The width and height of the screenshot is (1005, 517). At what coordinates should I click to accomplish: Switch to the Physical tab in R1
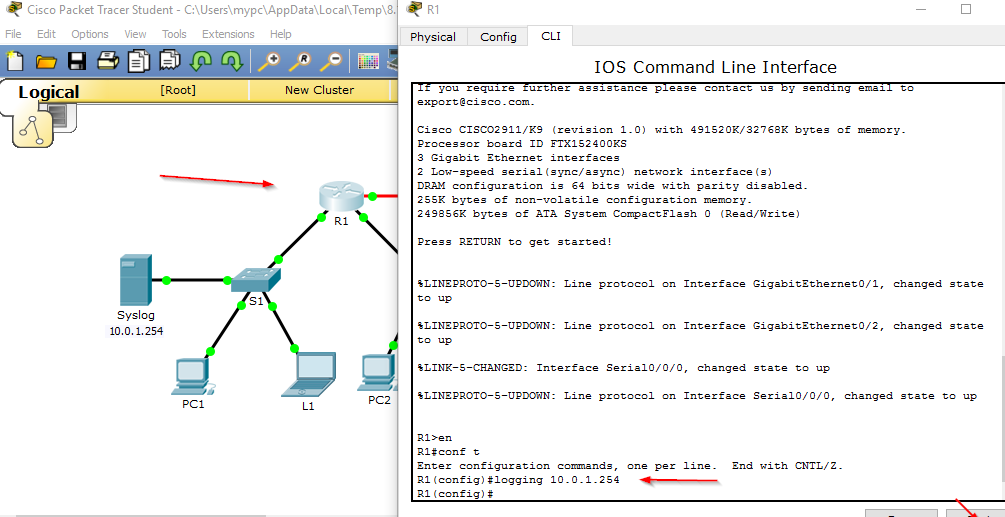click(433, 37)
